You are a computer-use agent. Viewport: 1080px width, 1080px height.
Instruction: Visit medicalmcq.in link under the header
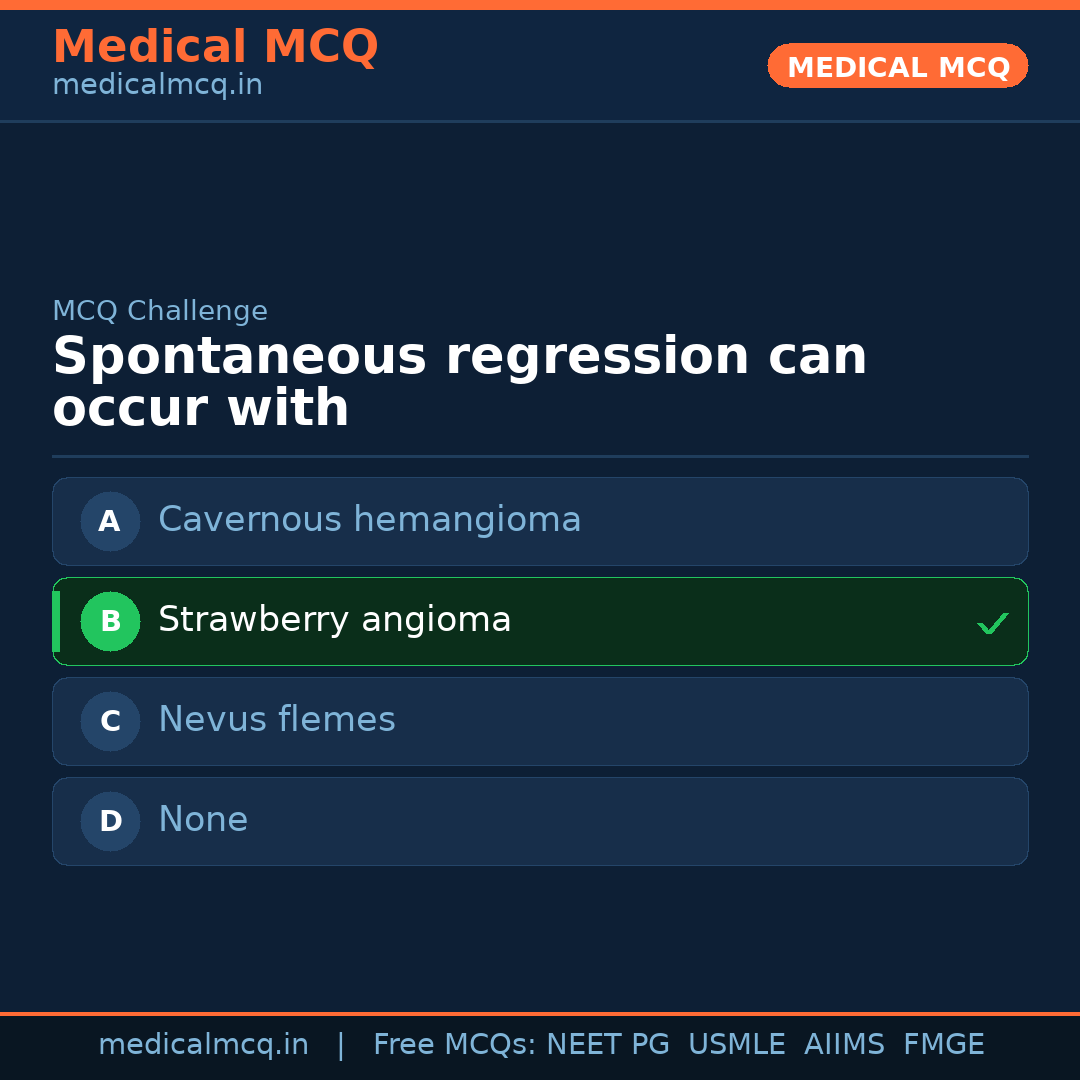click(x=157, y=85)
